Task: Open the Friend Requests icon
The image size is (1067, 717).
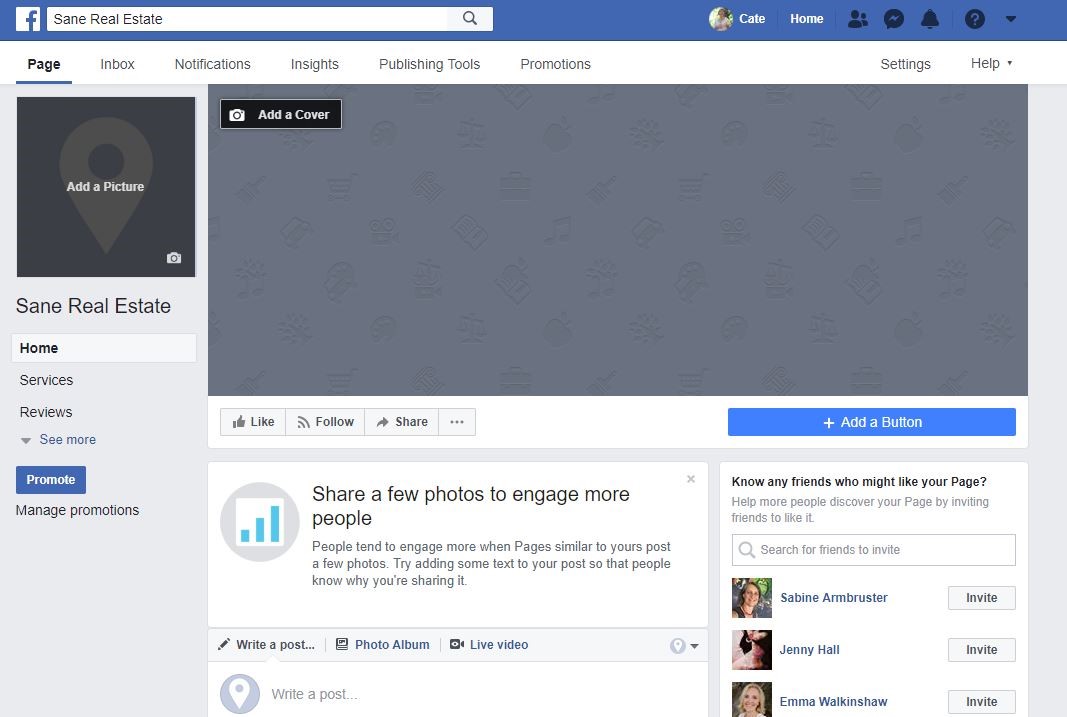Action: pyautogui.click(x=857, y=19)
